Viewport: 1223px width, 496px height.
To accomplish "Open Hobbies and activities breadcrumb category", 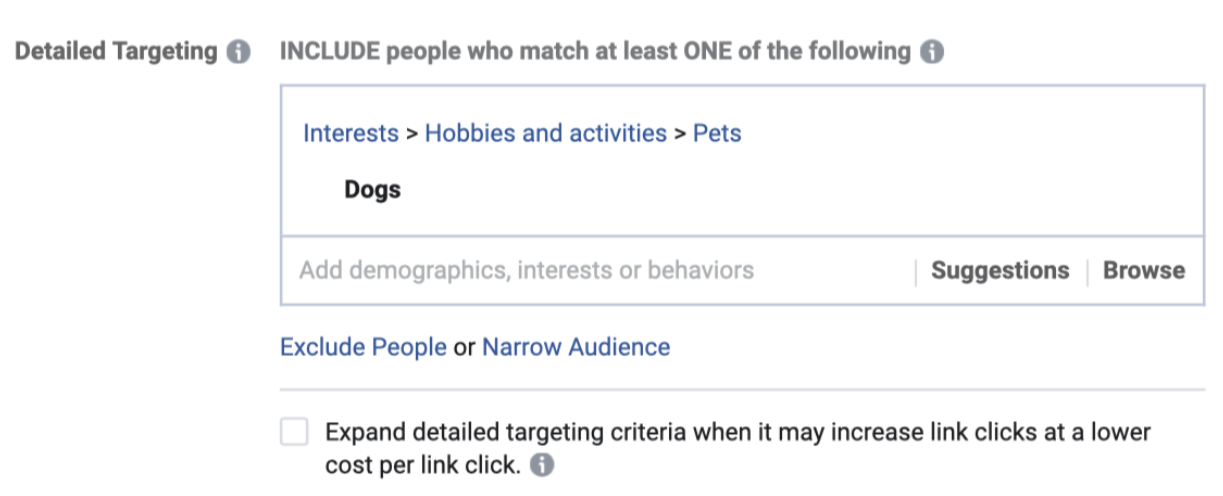I will pyautogui.click(x=545, y=133).
